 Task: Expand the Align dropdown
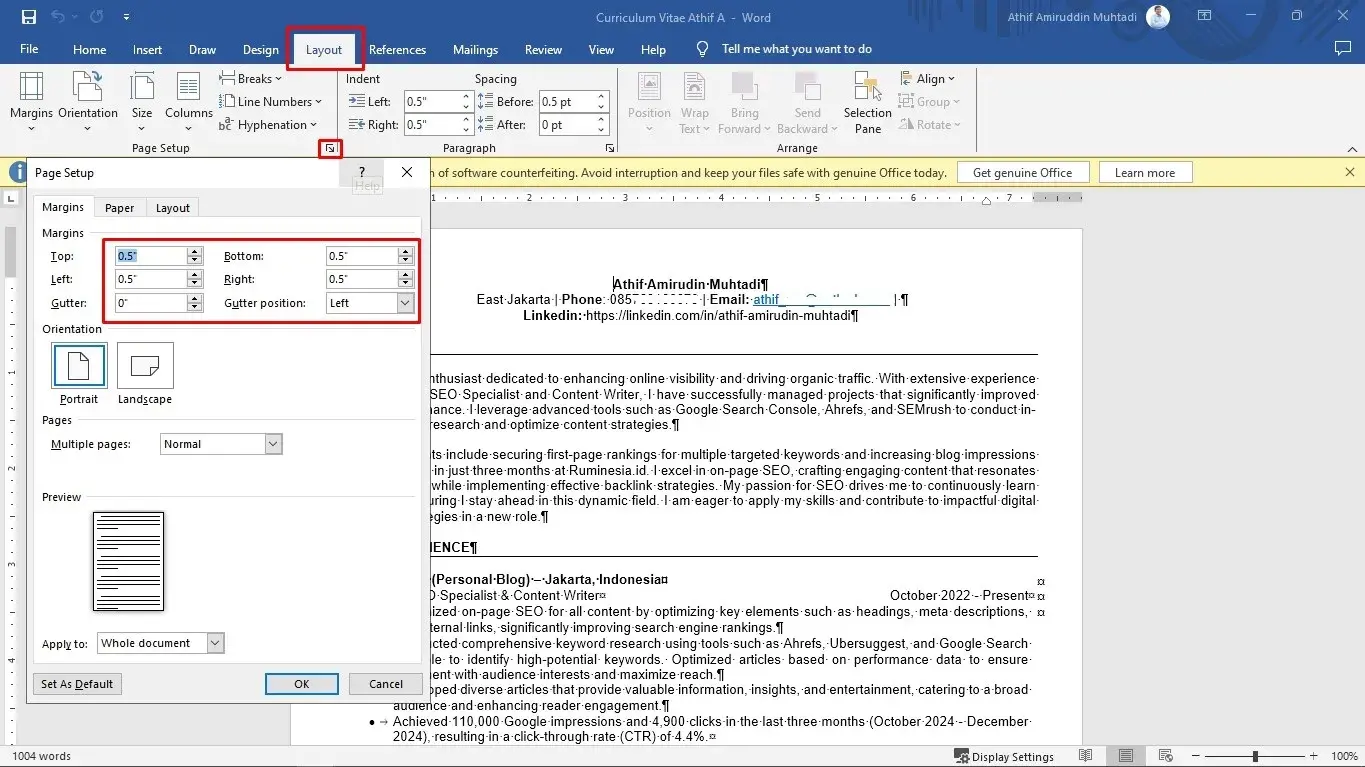[927, 79]
